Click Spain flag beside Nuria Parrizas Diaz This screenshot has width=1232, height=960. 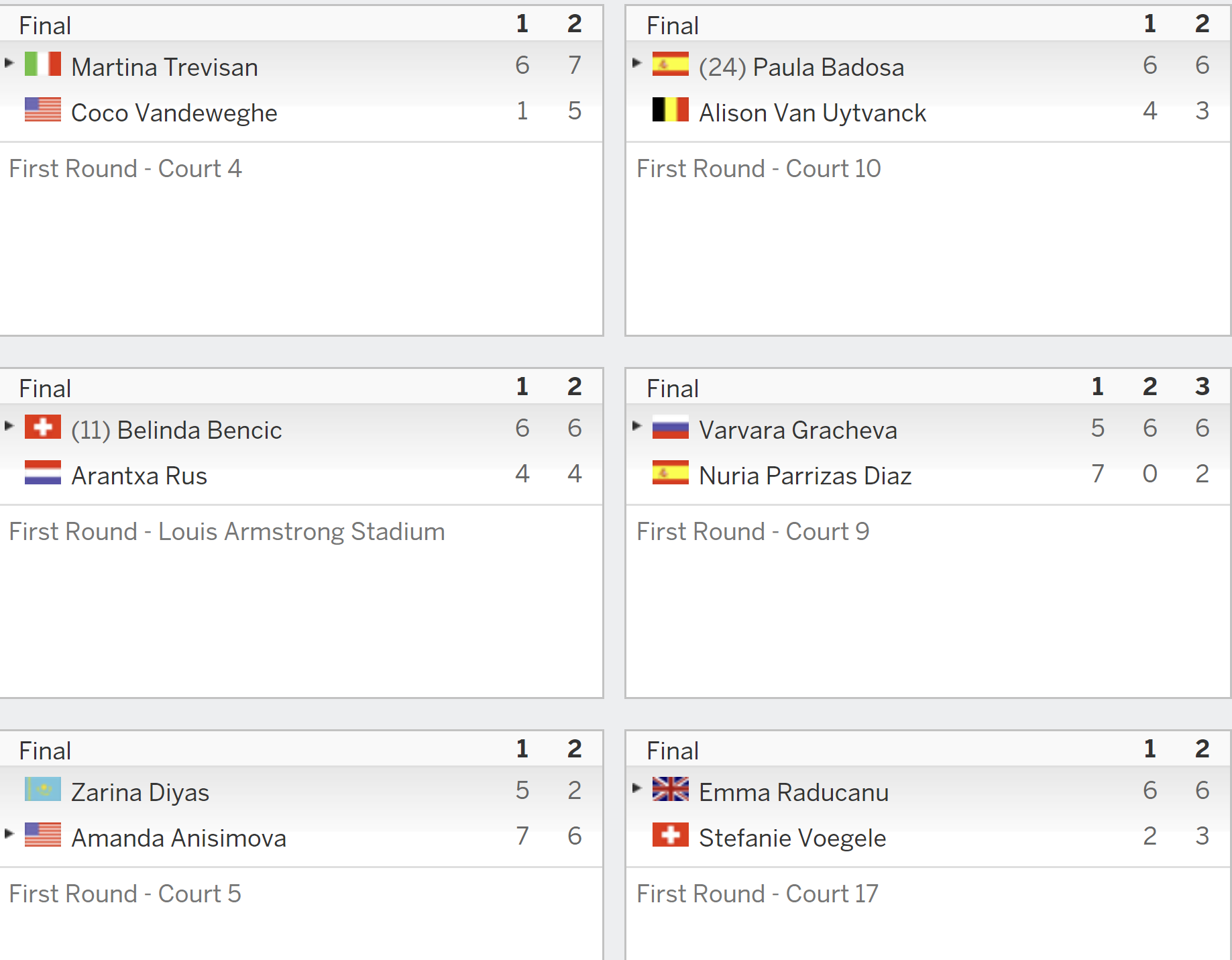click(x=671, y=473)
